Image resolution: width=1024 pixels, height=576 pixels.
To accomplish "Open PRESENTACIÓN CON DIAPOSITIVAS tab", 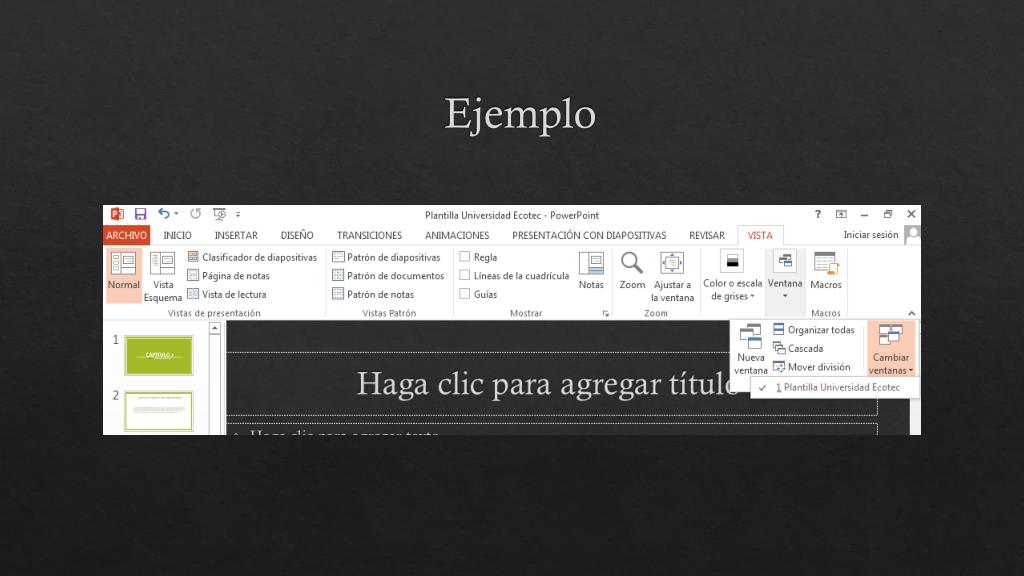I will coord(589,235).
